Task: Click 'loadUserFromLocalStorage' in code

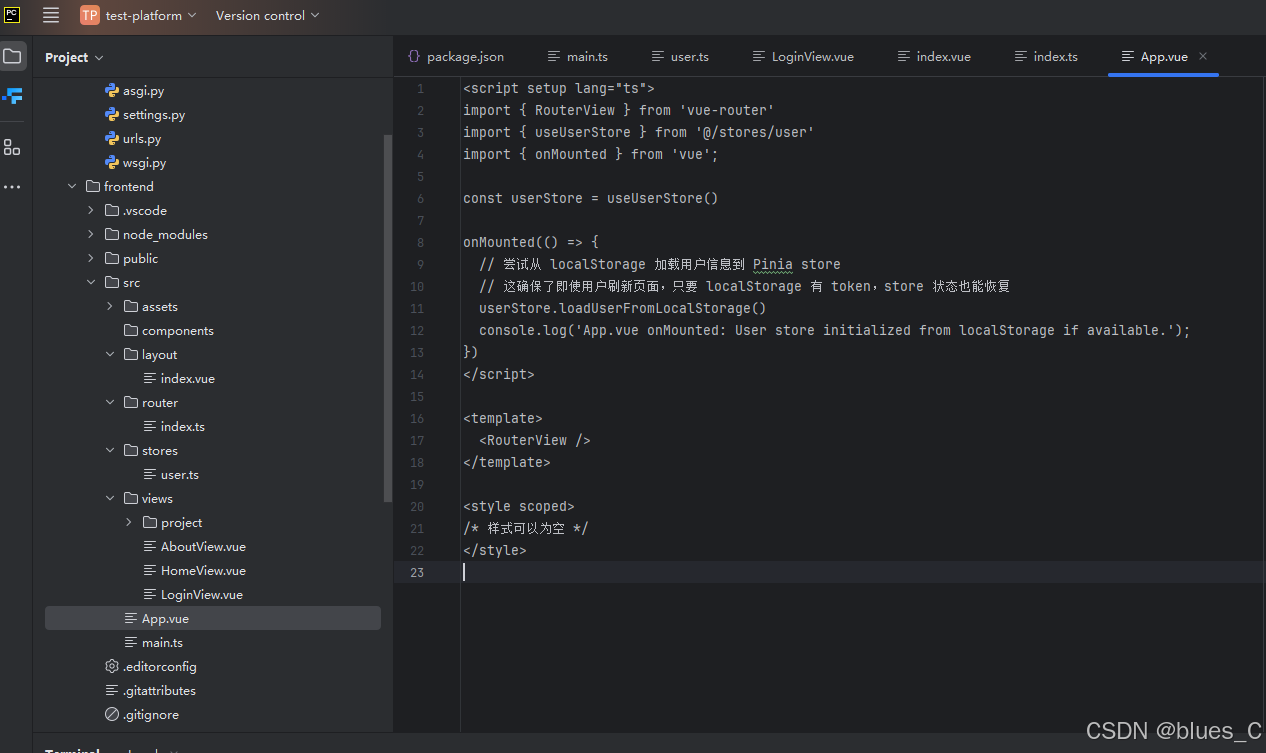Action: click(654, 308)
